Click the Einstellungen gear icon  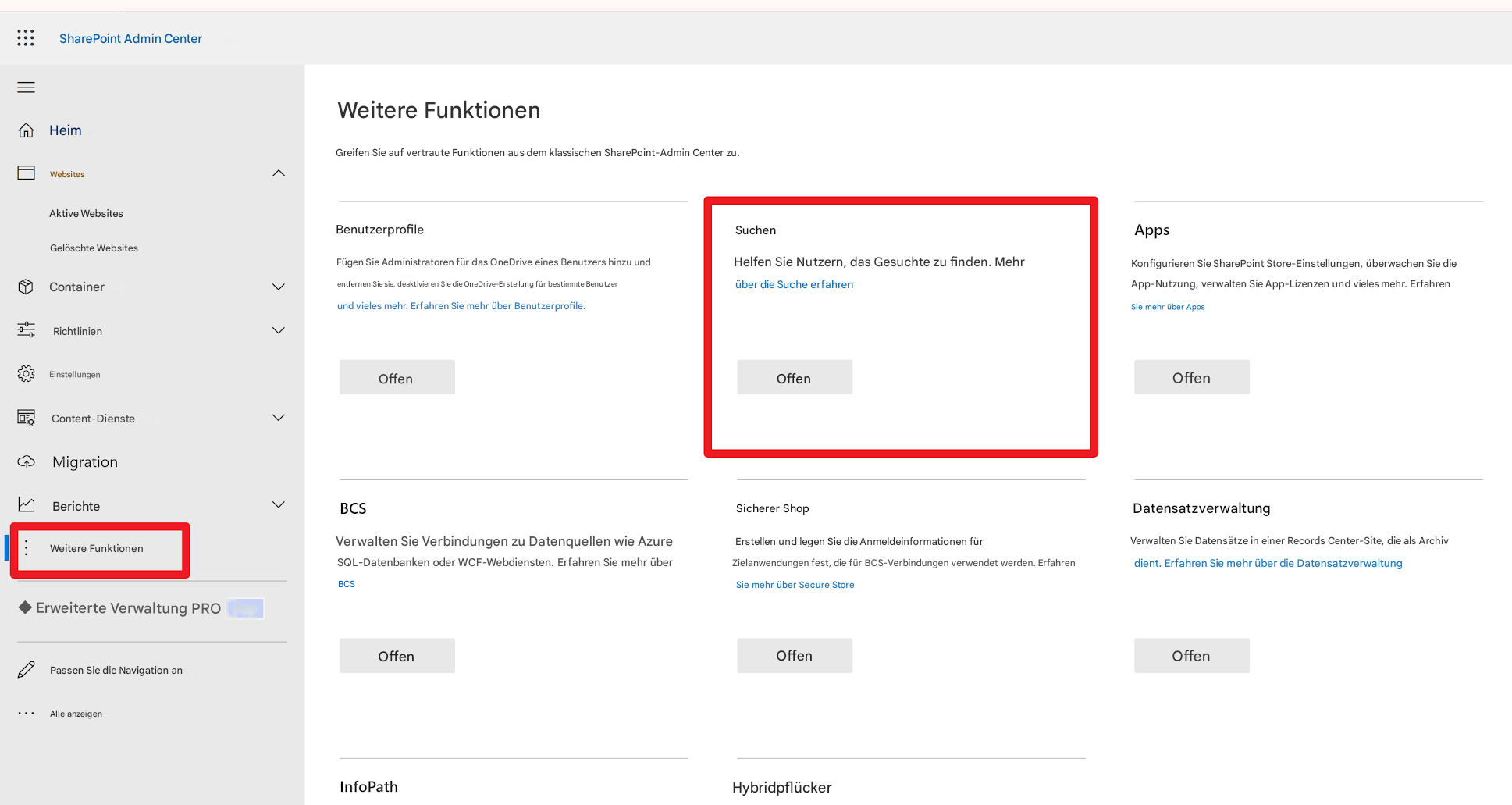click(x=27, y=374)
